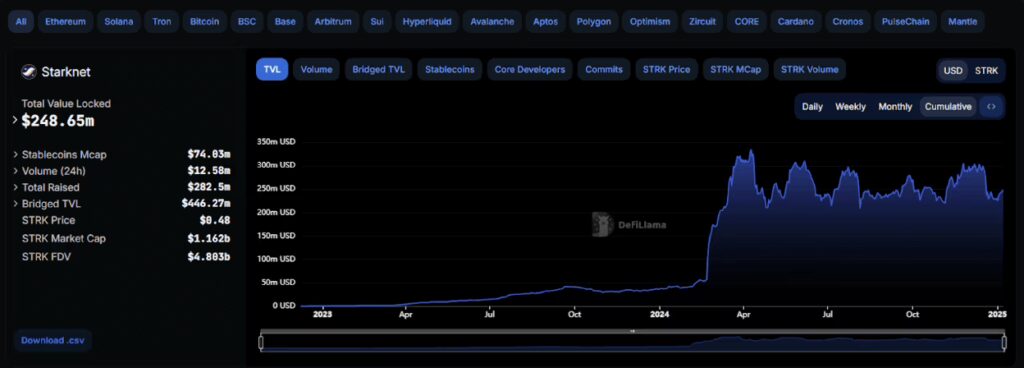Open the Hyperliquid chain page

click(x=426, y=22)
